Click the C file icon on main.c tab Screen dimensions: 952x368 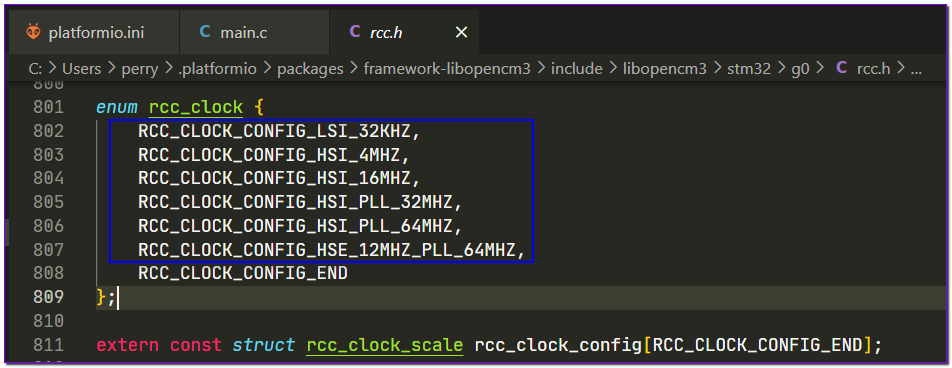click(205, 32)
